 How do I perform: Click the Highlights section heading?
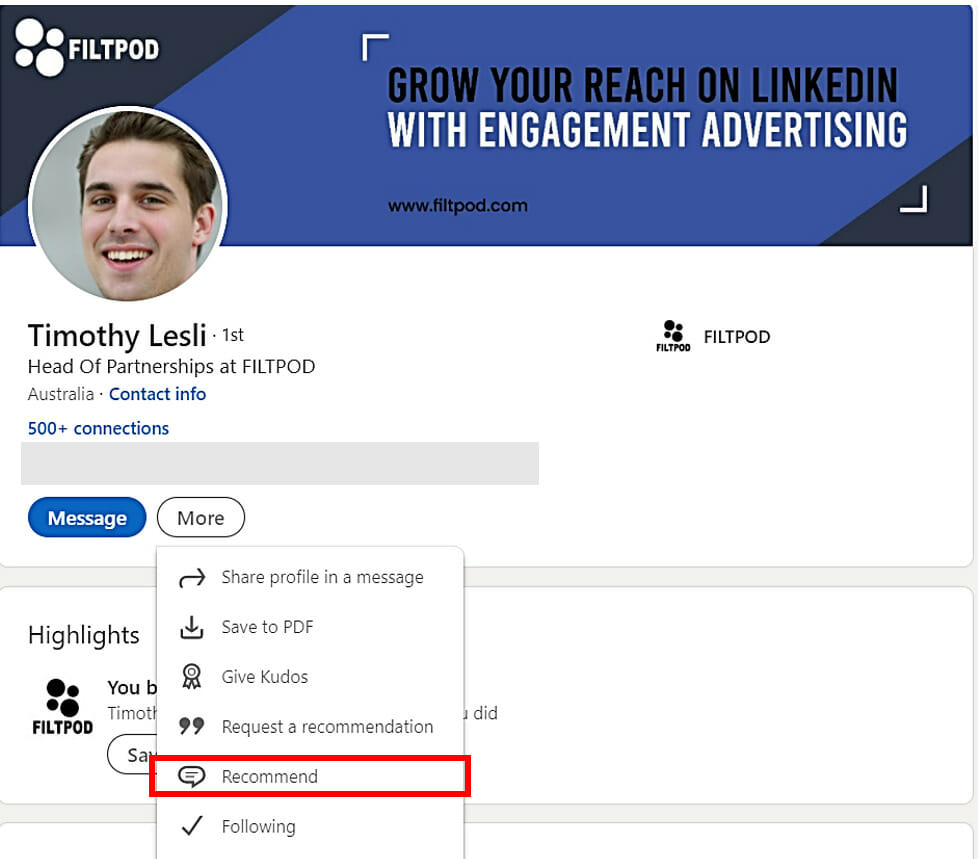tap(84, 635)
